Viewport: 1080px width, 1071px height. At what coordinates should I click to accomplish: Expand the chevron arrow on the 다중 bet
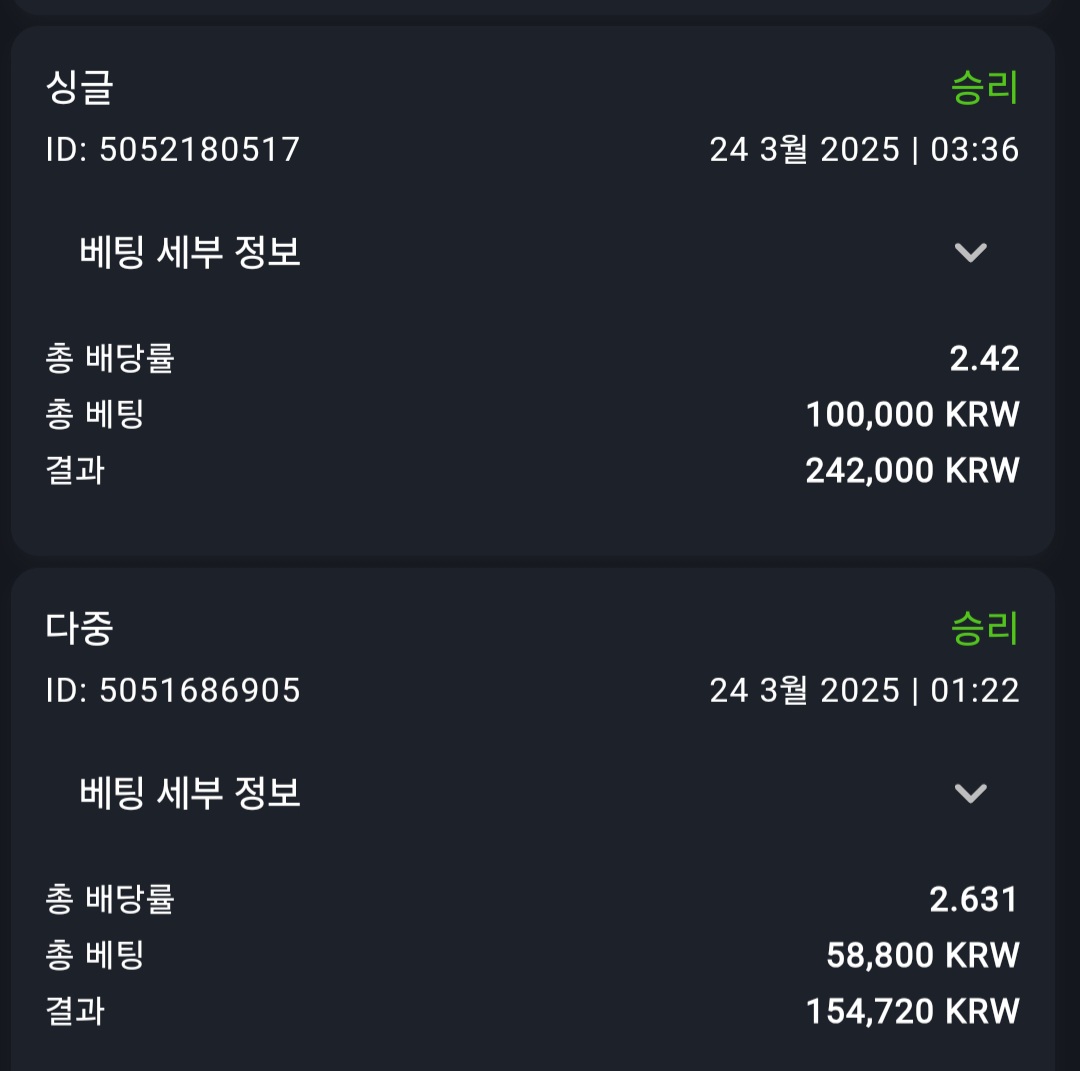[x=970, y=794]
